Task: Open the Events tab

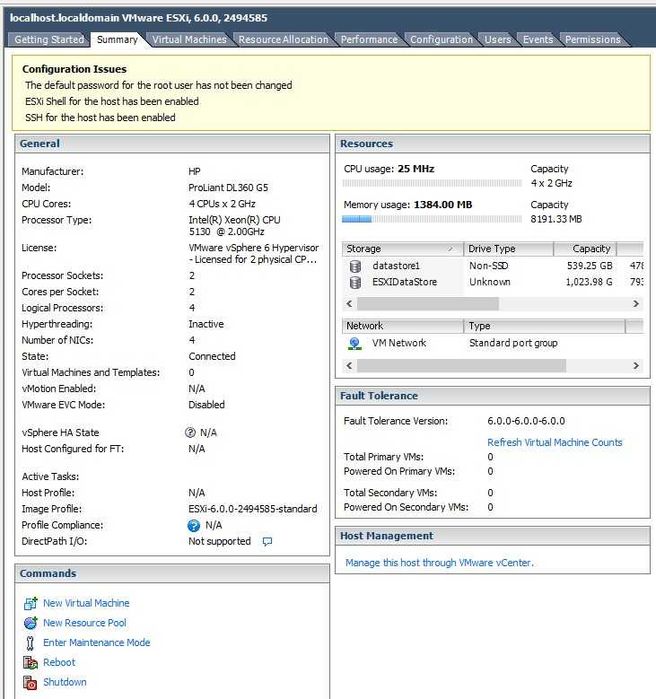Action: (537, 40)
